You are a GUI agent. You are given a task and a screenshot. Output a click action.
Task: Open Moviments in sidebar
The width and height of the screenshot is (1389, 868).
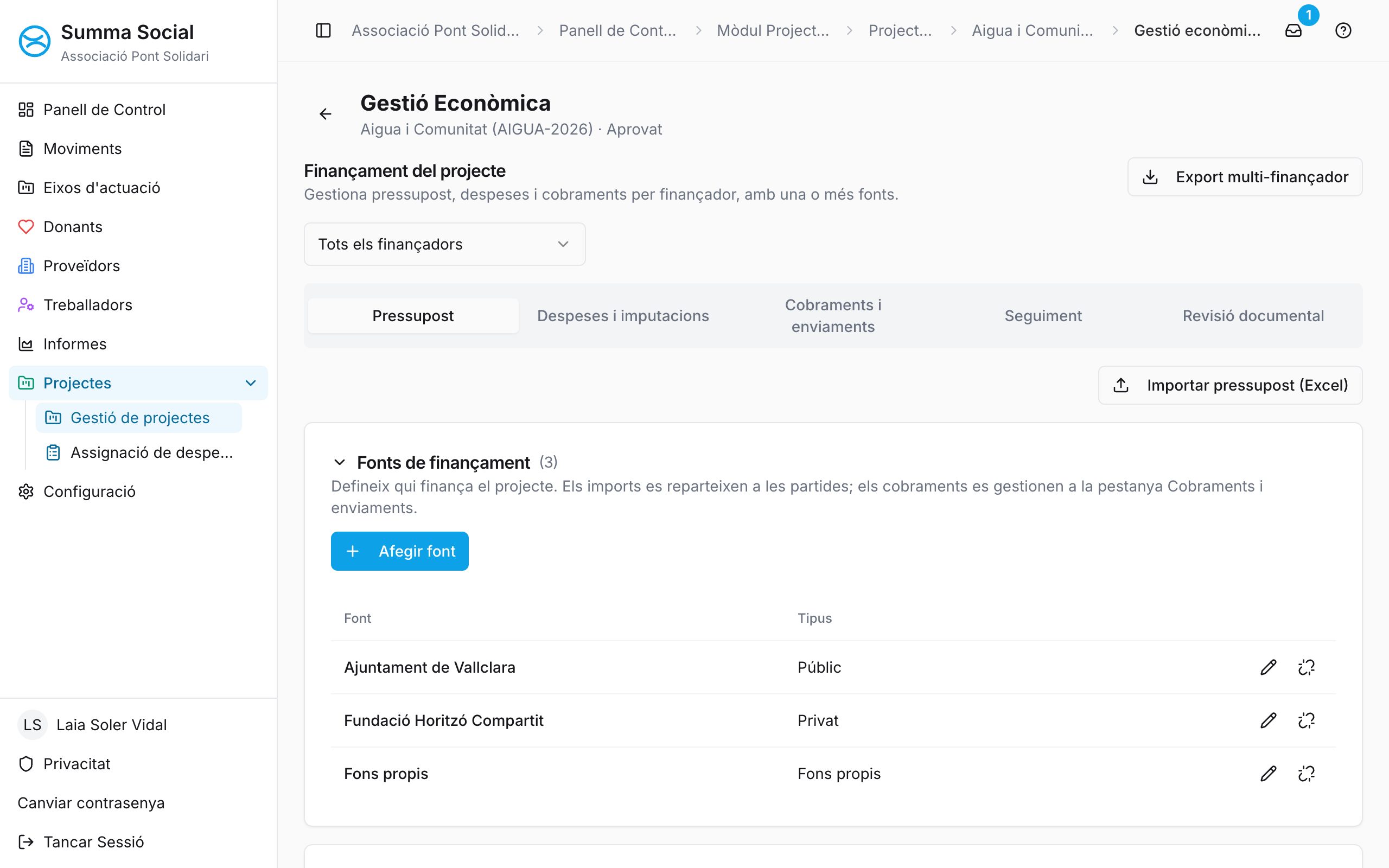click(138, 149)
